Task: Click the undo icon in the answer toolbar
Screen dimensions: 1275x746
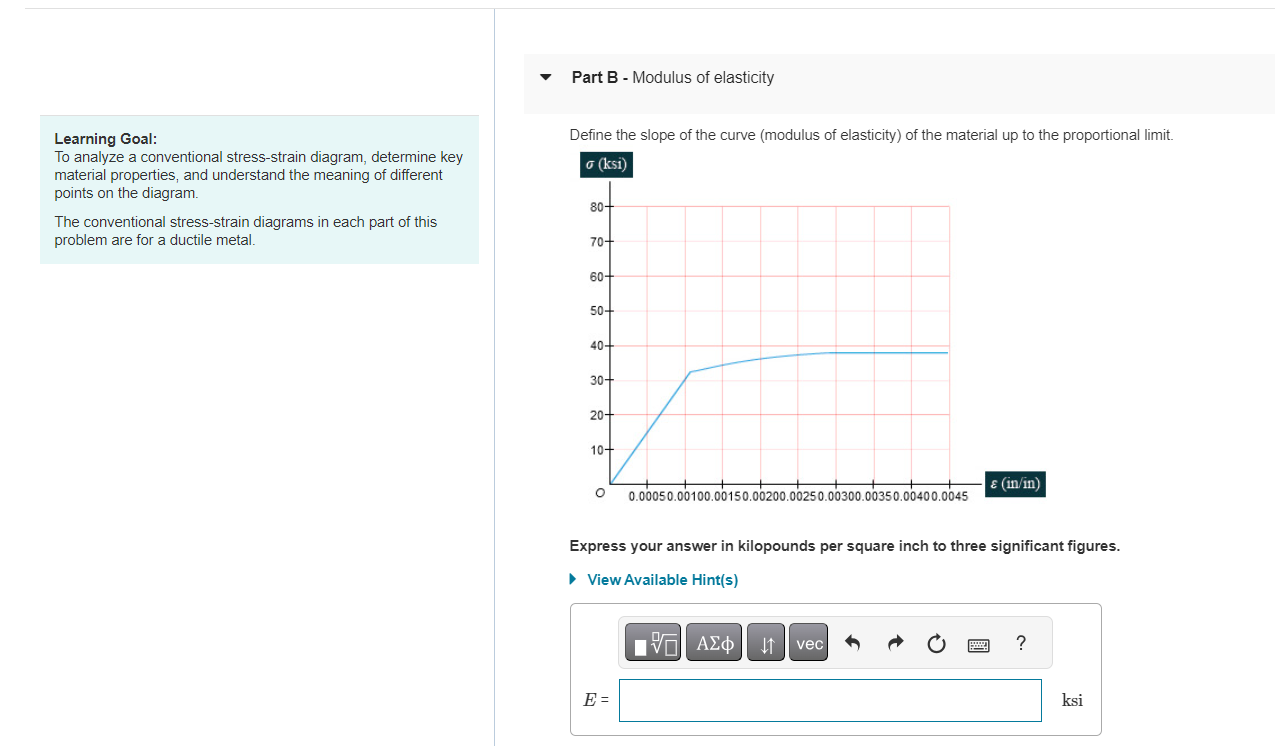Action: click(852, 643)
